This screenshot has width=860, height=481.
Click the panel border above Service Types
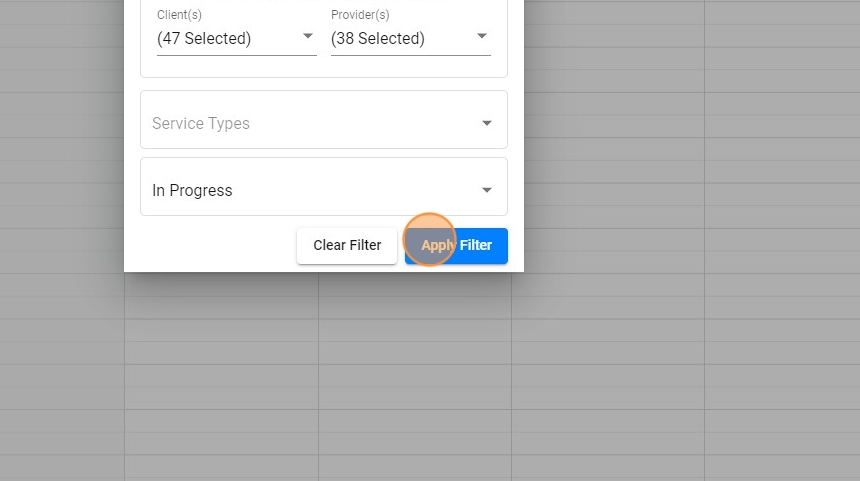click(323, 77)
